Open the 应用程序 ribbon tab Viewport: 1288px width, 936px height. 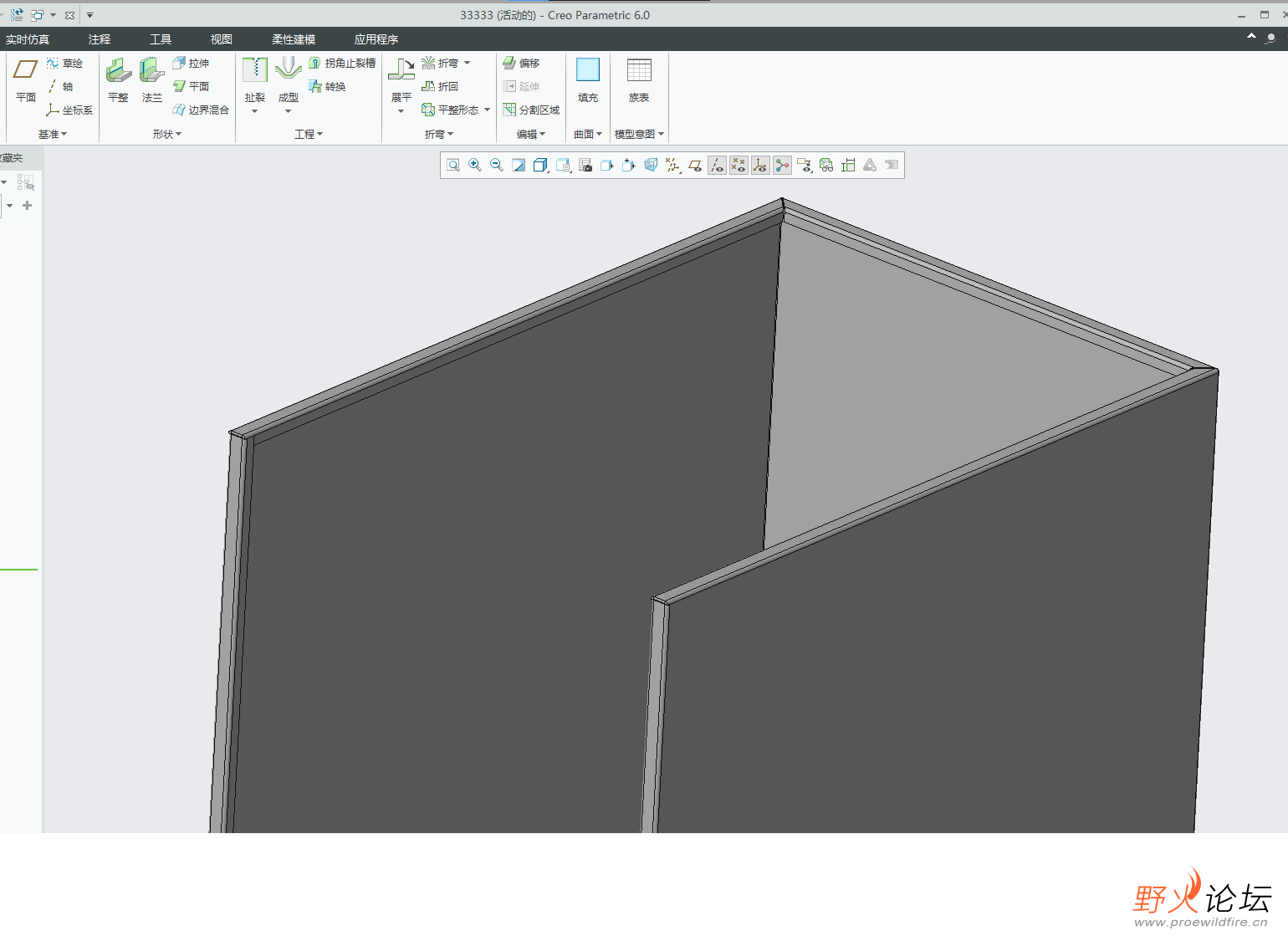376,39
